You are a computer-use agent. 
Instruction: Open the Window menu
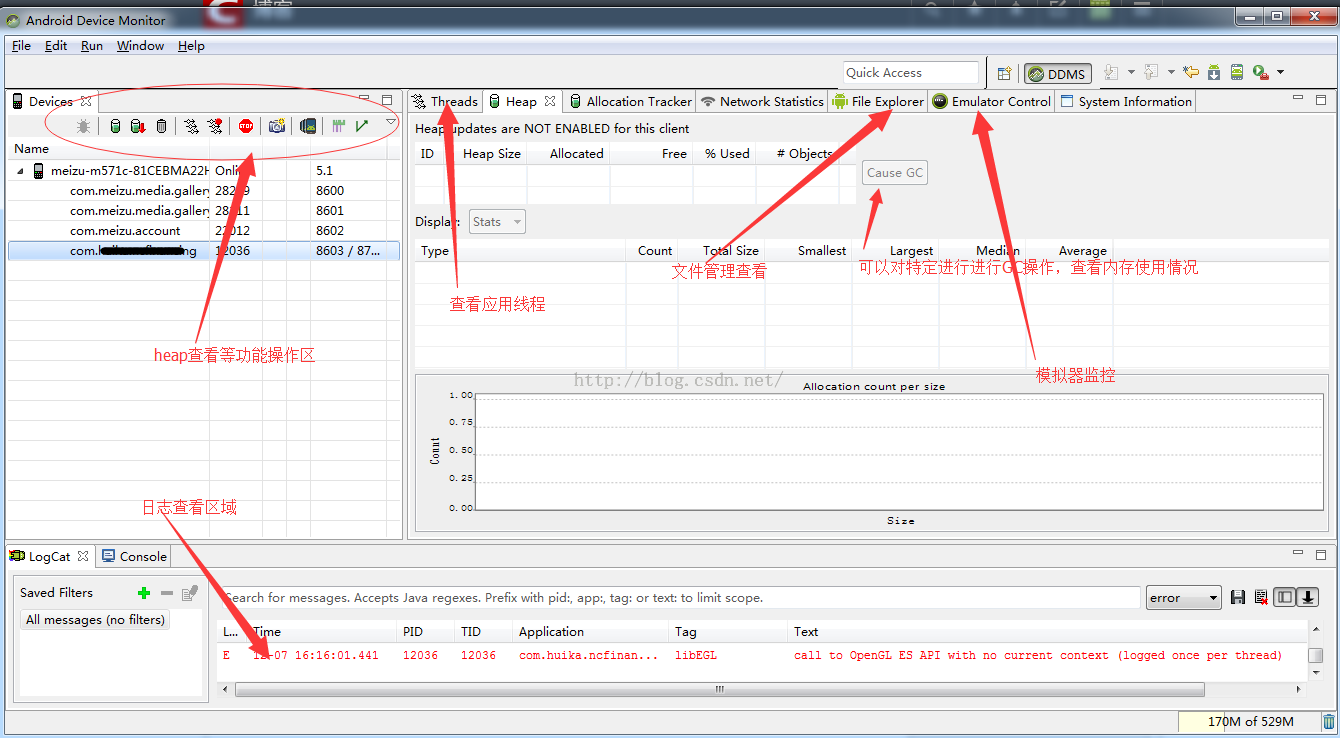tap(140, 45)
